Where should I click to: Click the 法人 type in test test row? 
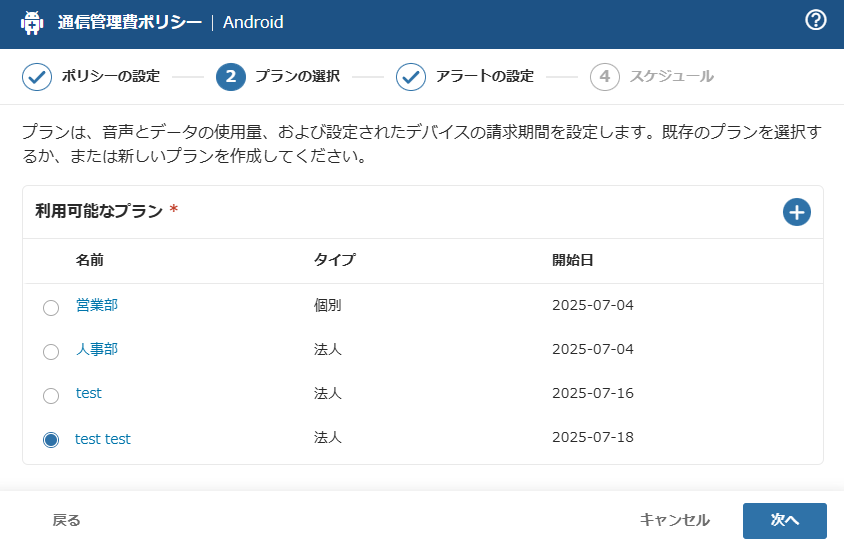327,437
